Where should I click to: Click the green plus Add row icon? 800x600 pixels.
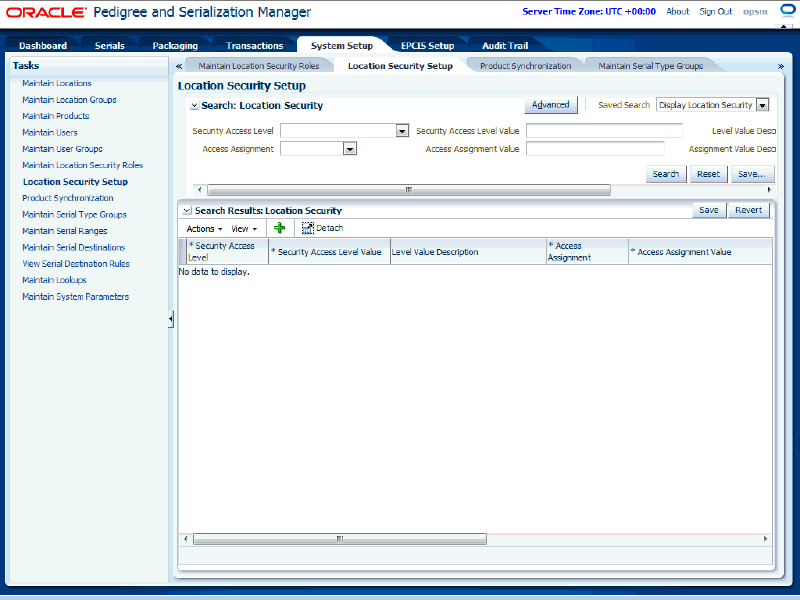pyautogui.click(x=279, y=228)
